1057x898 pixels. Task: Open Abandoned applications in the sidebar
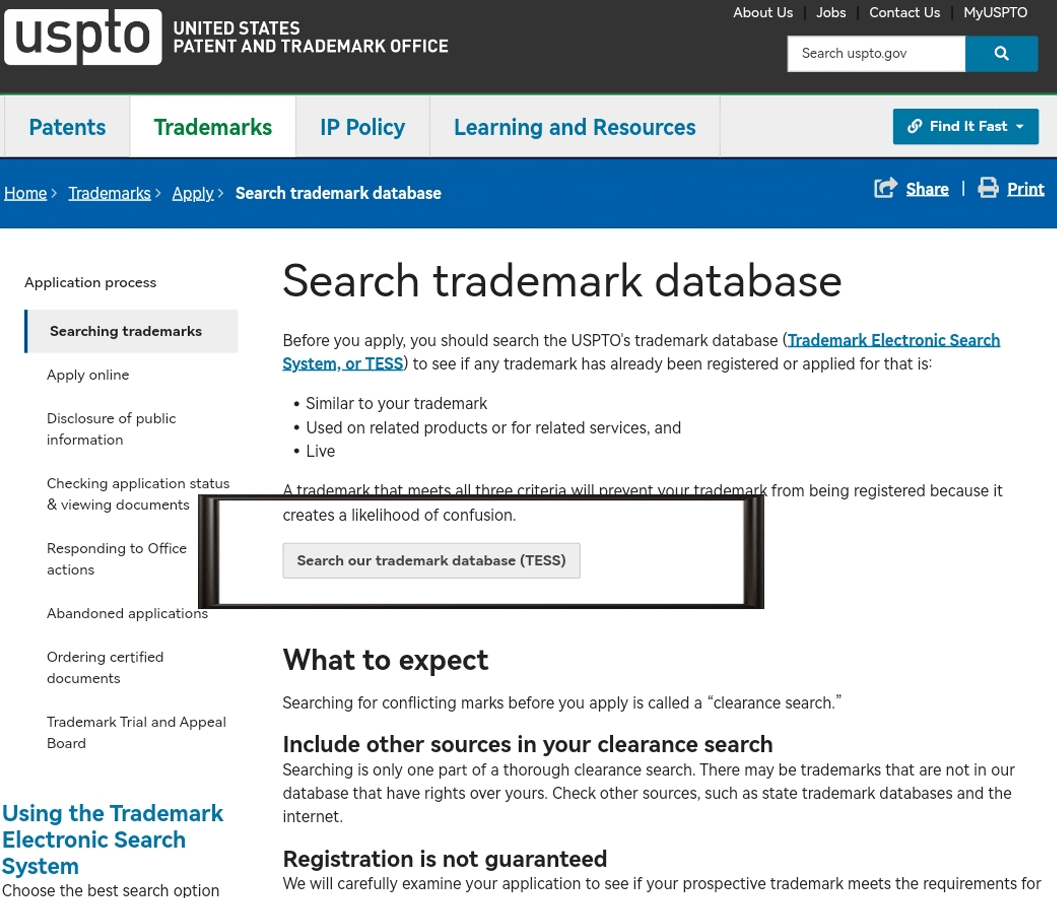click(x=127, y=613)
